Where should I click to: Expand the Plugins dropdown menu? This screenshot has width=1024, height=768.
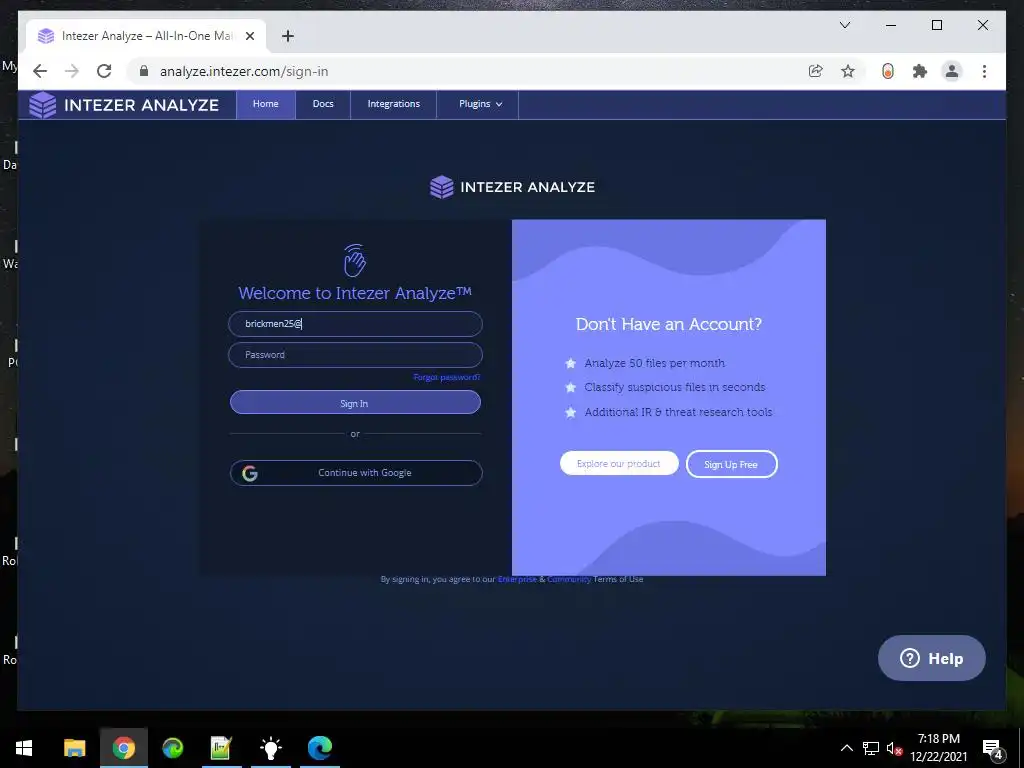480,104
